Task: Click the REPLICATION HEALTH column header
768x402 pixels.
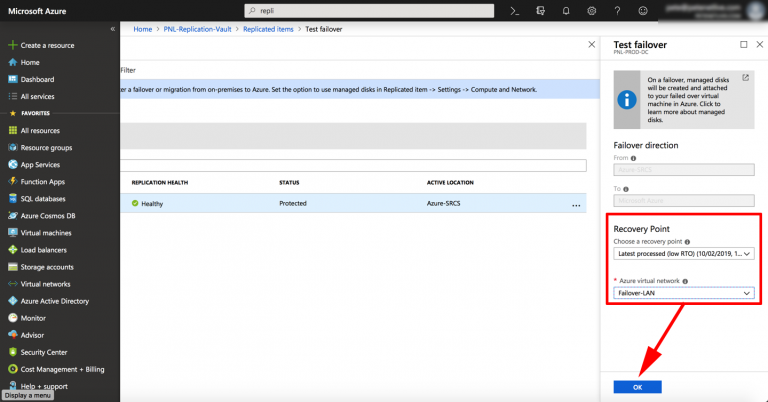Action: coord(160,183)
